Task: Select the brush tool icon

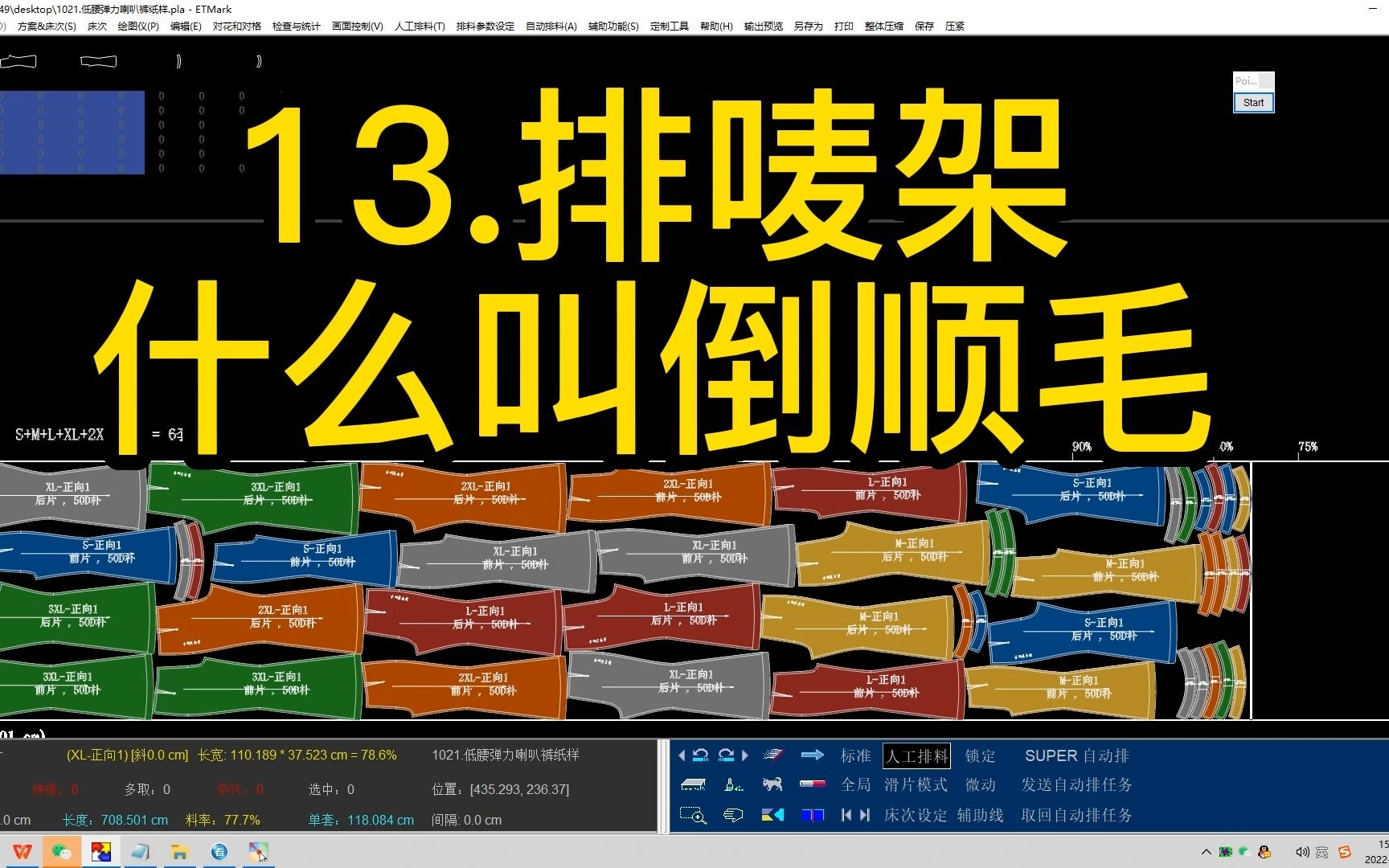Action: (x=733, y=784)
